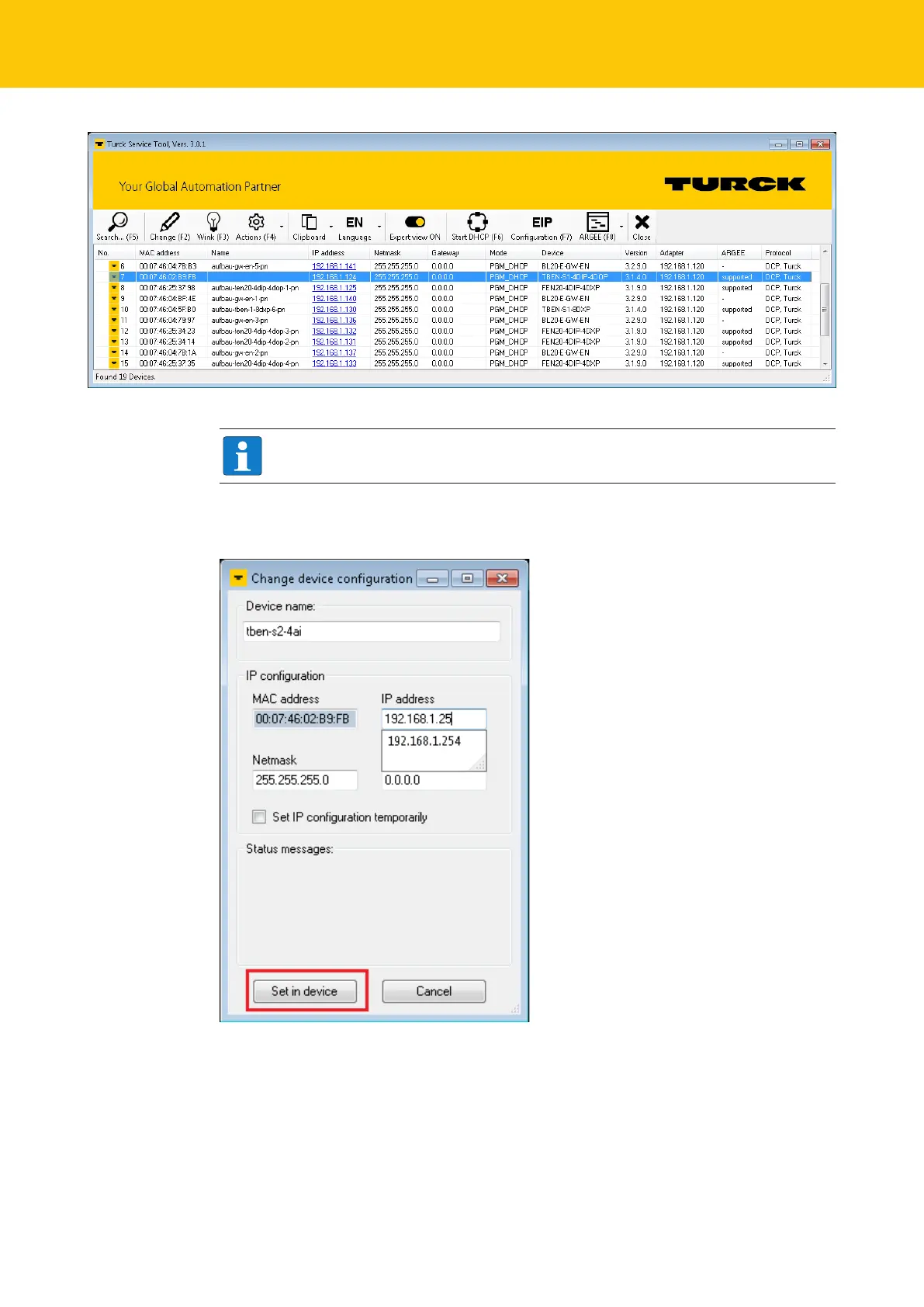Open the Language dropdown arrow
Image resolution: width=924 pixels, height=1307 pixels.
click(379, 227)
